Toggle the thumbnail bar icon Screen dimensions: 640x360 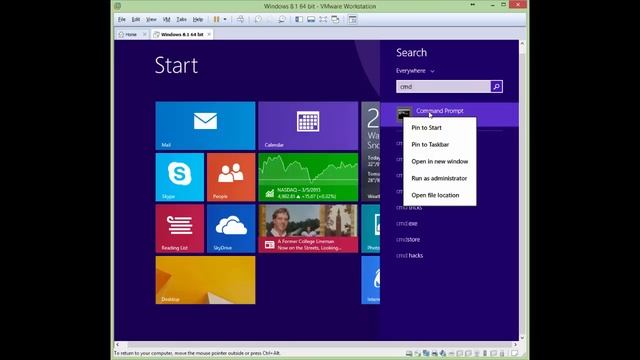point(311,19)
